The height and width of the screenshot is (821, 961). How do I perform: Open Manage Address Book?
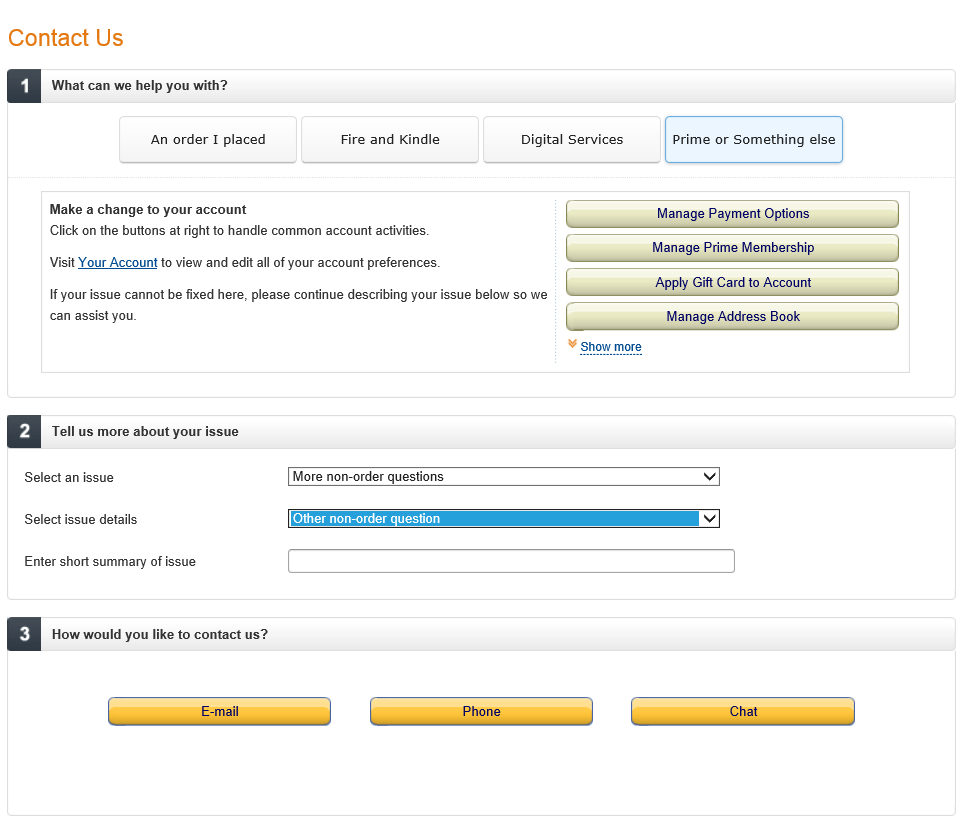pos(732,317)
